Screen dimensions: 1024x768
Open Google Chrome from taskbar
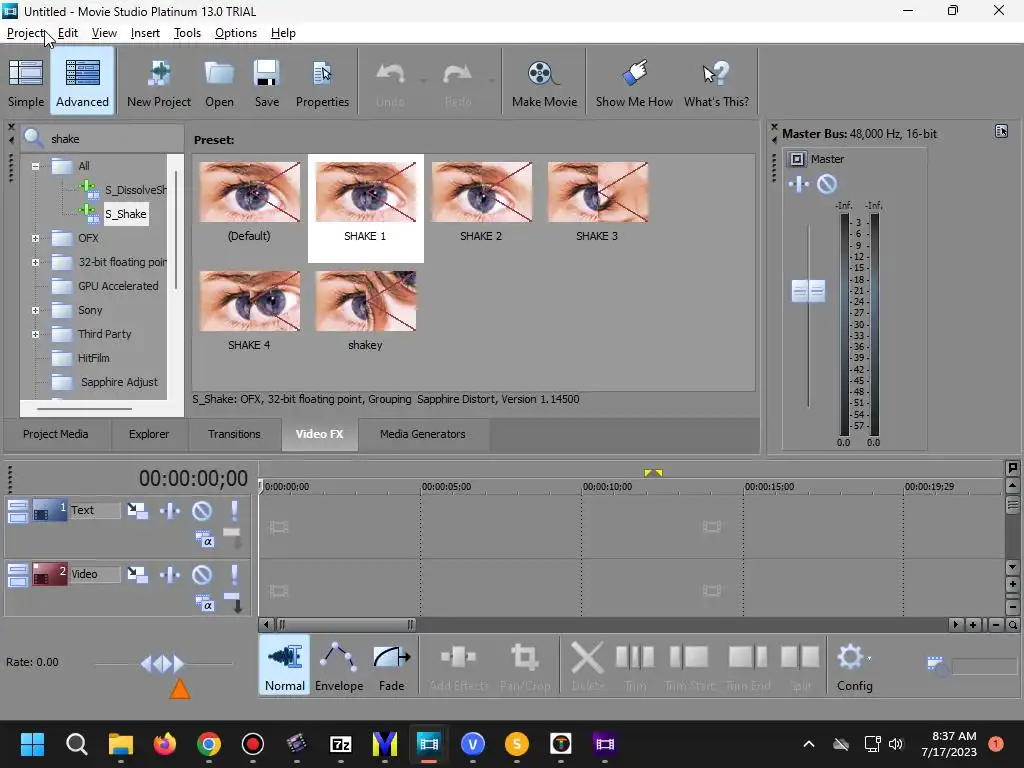click(208, 744)
